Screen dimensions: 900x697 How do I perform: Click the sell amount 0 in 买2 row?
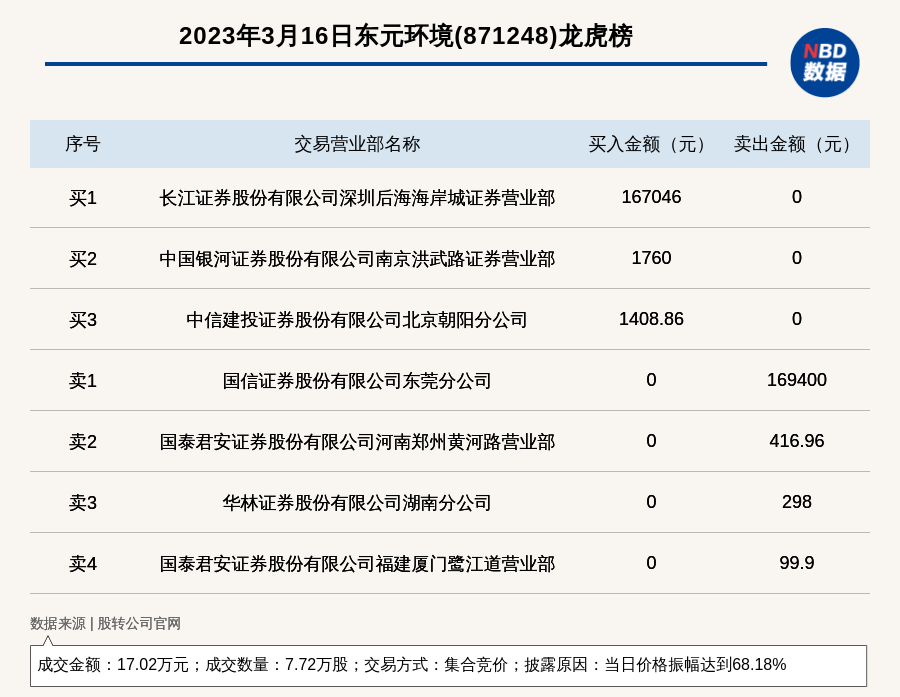click(796, 258)
